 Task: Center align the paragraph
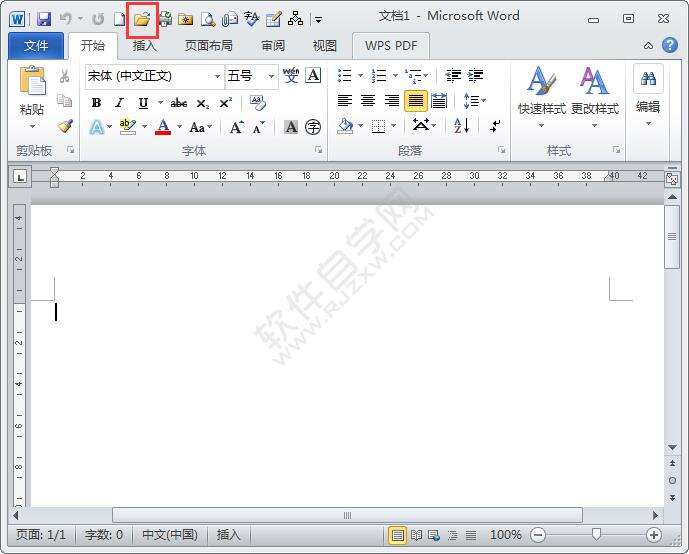tap(368, 101)
